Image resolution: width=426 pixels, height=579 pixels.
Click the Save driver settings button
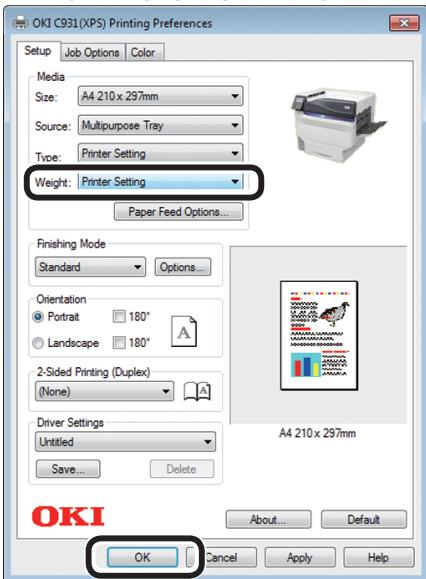pos(68,469)
